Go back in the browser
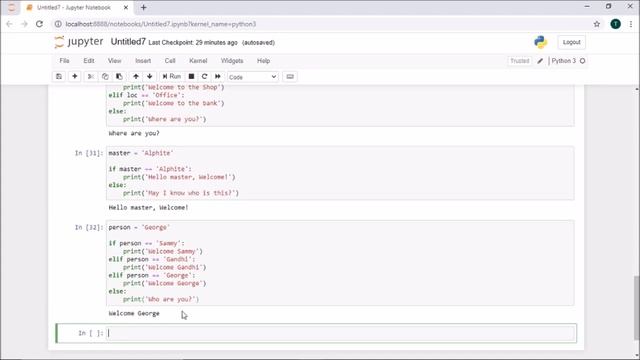The height and width of the screenshot is (360, 640). point(9,24)
